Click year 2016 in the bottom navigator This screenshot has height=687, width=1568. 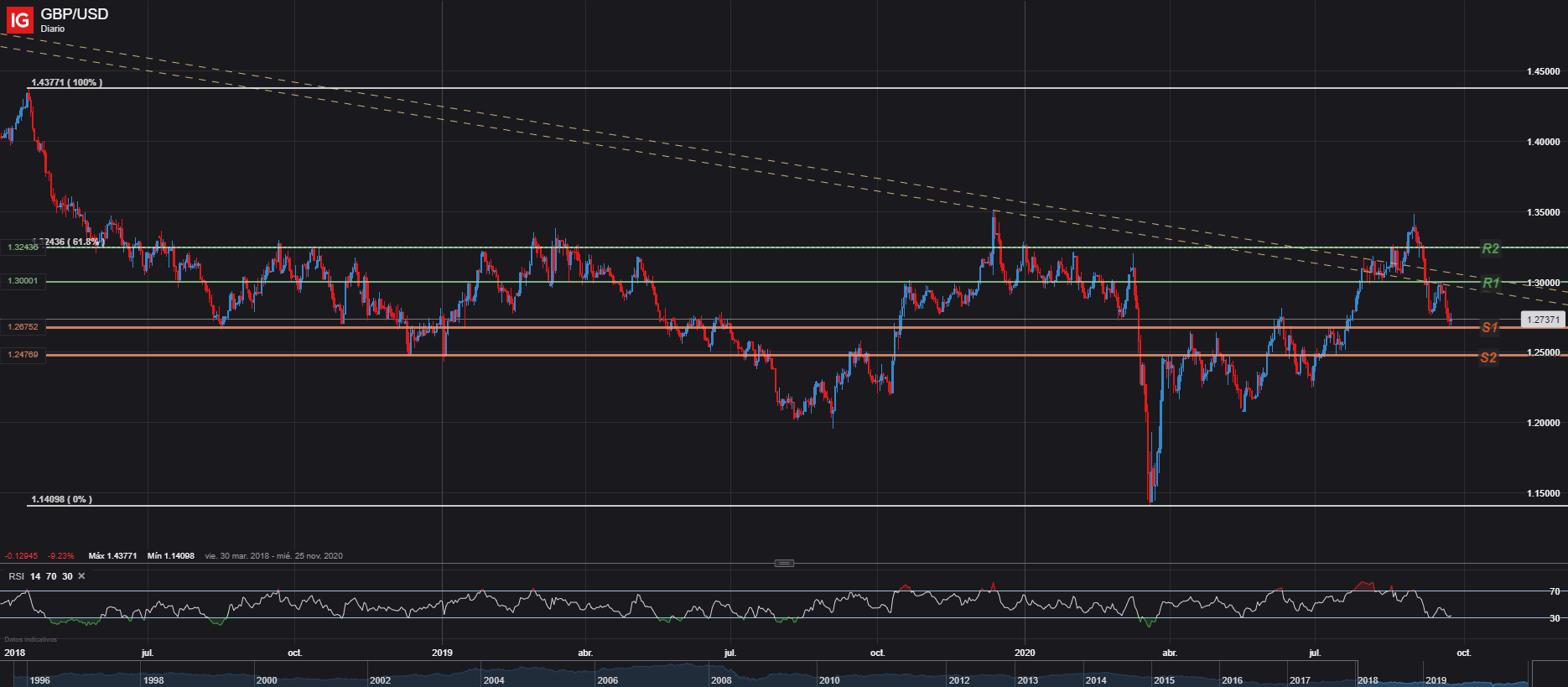tap(1232, 680)
